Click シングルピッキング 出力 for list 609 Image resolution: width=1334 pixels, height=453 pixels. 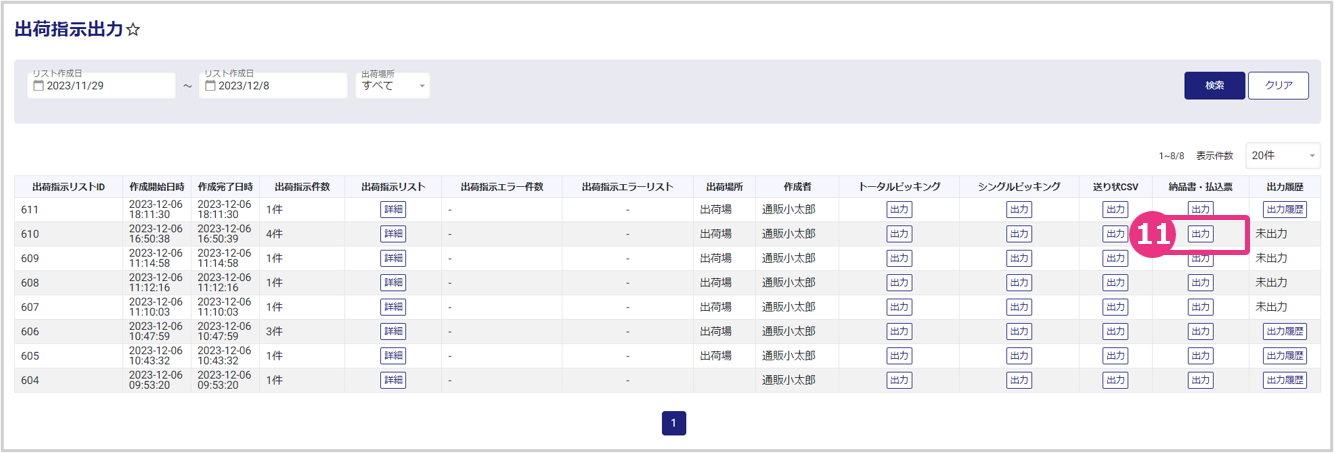click(1018, 258)
